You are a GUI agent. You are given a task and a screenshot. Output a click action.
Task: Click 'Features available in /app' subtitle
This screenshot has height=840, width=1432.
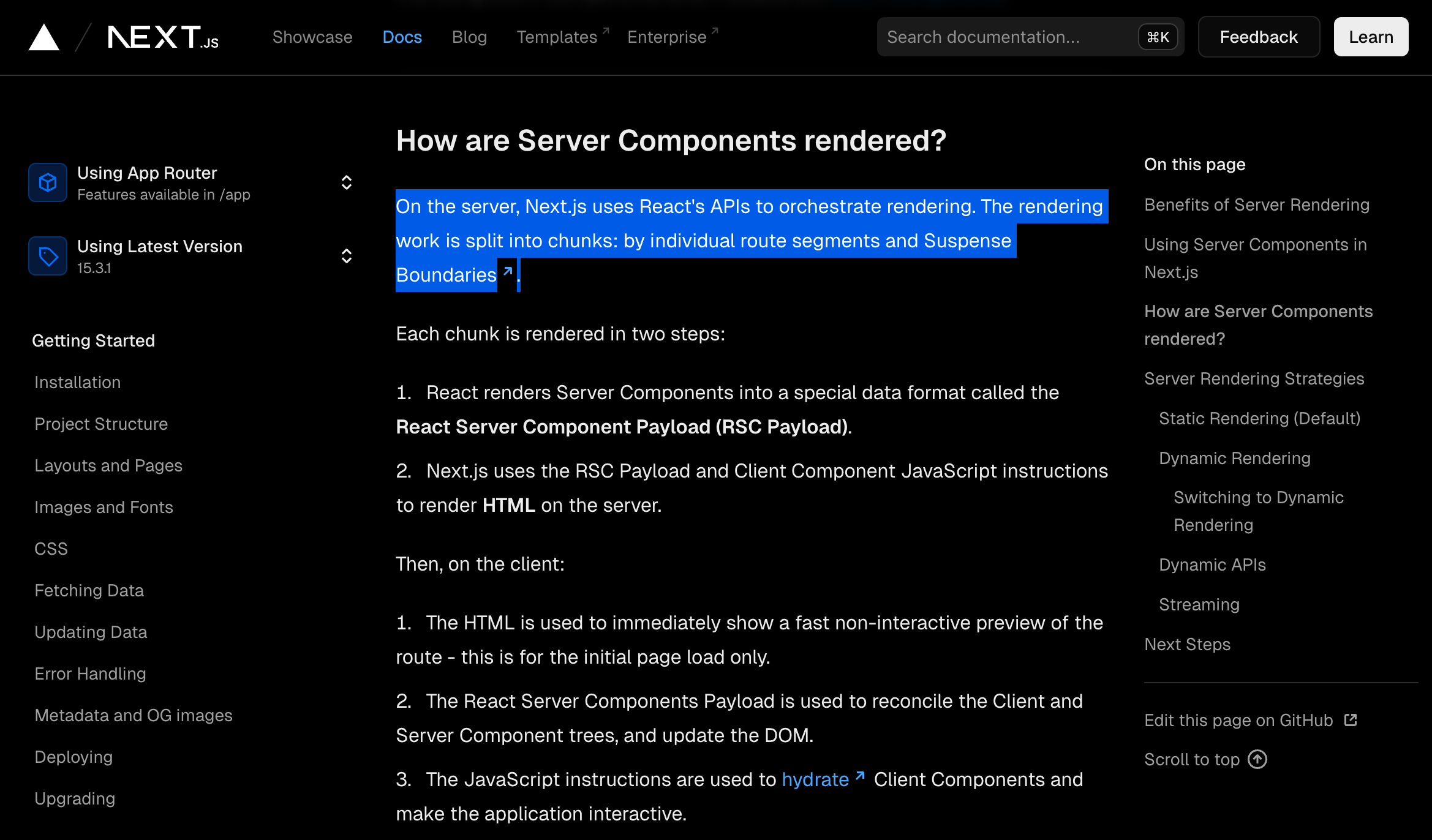(164, 194)
